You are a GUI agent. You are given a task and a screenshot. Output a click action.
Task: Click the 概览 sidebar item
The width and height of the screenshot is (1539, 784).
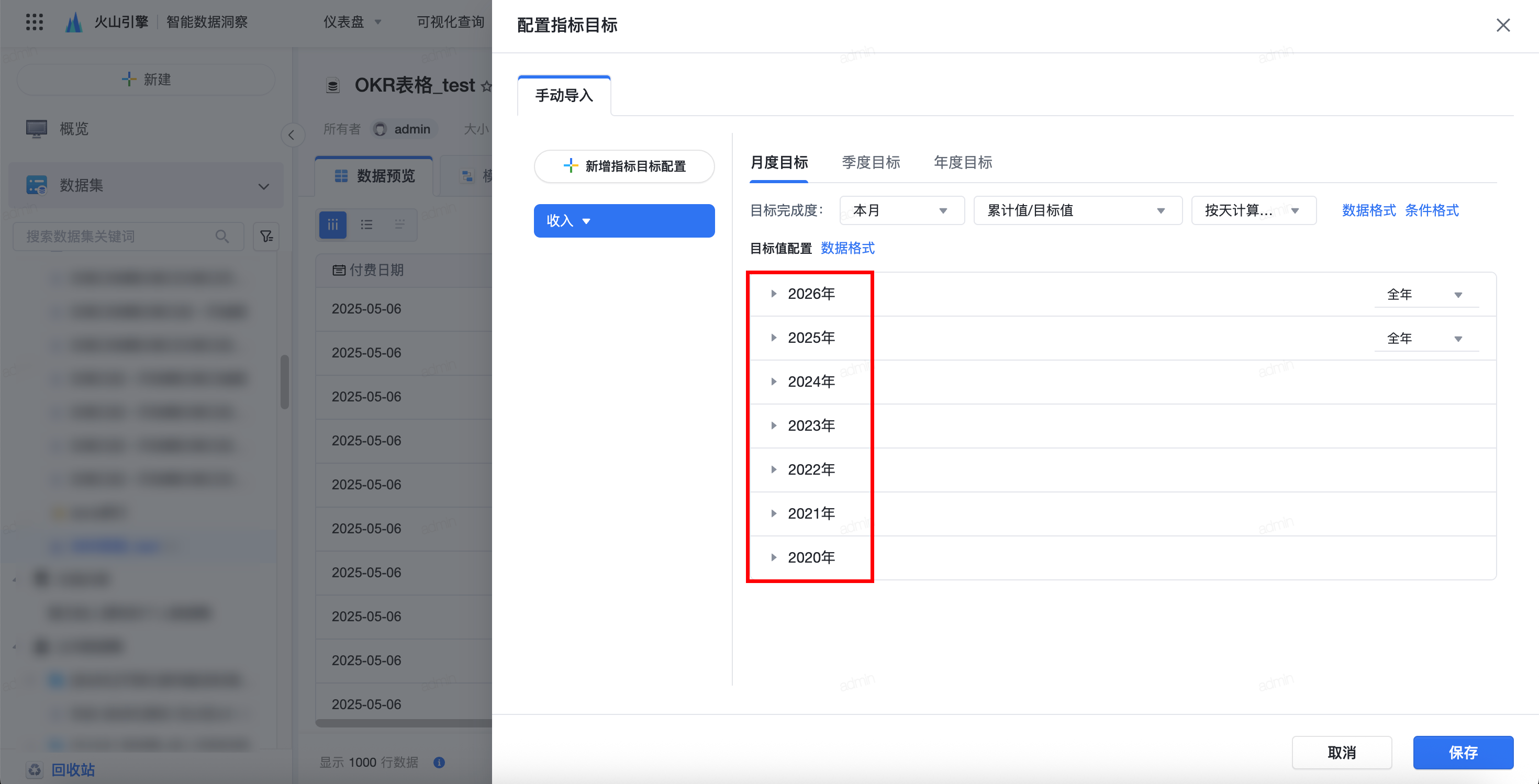(146, 129)
